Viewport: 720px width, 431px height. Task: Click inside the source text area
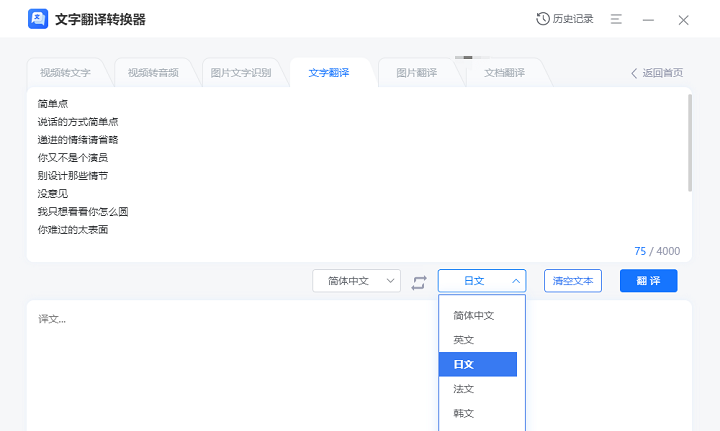tap(358, 174)
